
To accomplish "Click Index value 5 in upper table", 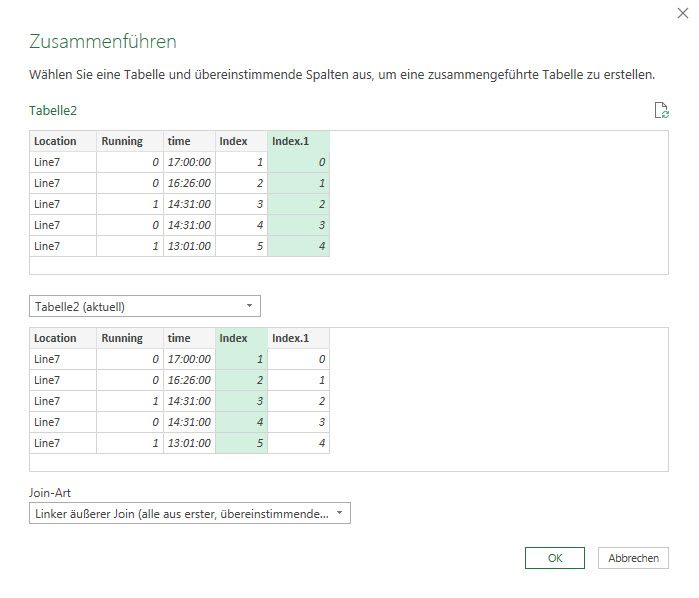I will (241, 246).
